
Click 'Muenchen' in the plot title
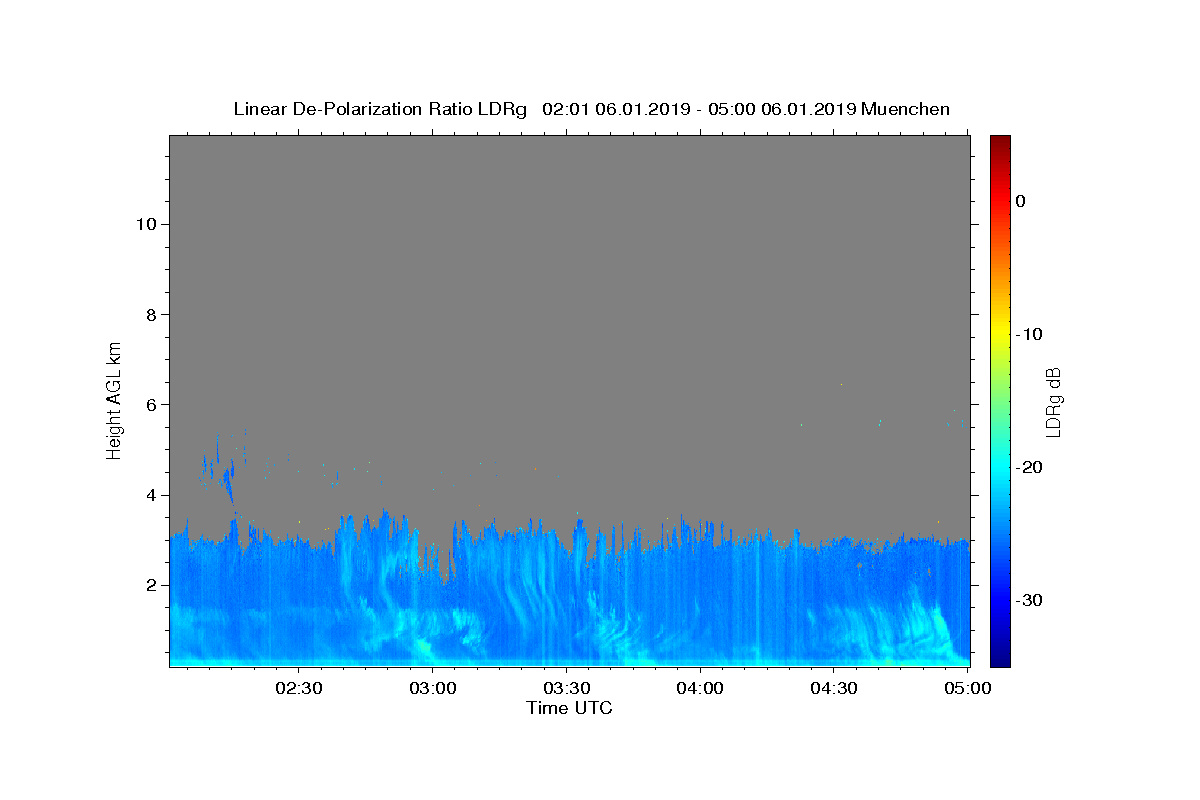coord(905,109)
